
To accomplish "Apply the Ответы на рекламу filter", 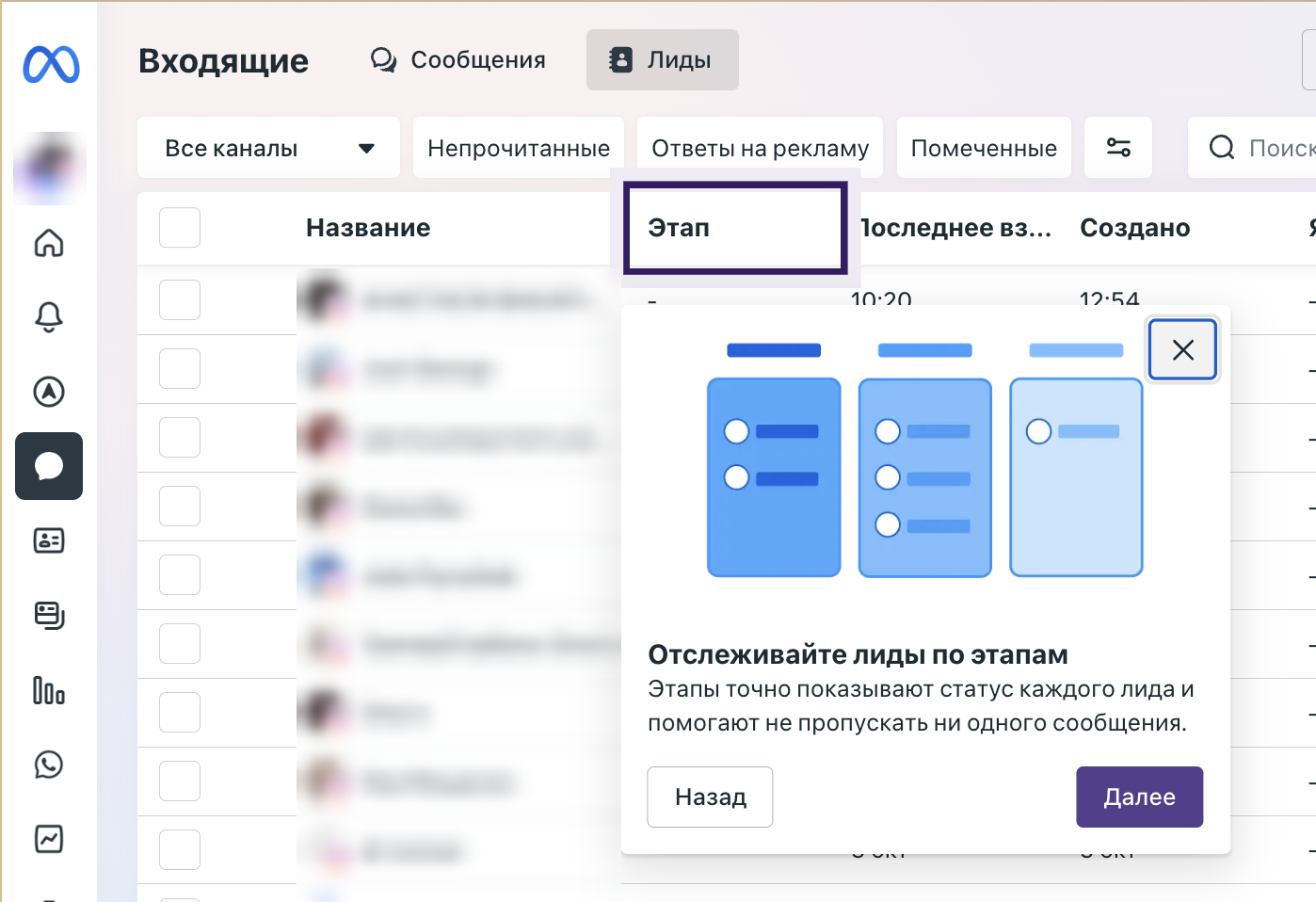I will (x=761, y=148).
